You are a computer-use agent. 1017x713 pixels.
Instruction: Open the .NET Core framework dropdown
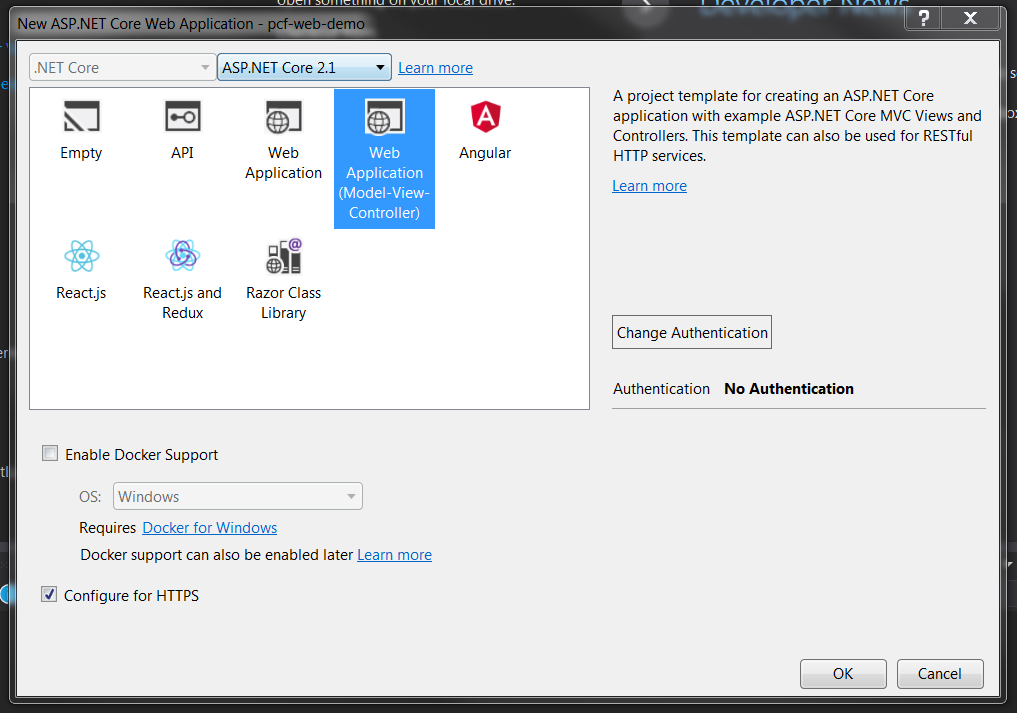point(122,67)
